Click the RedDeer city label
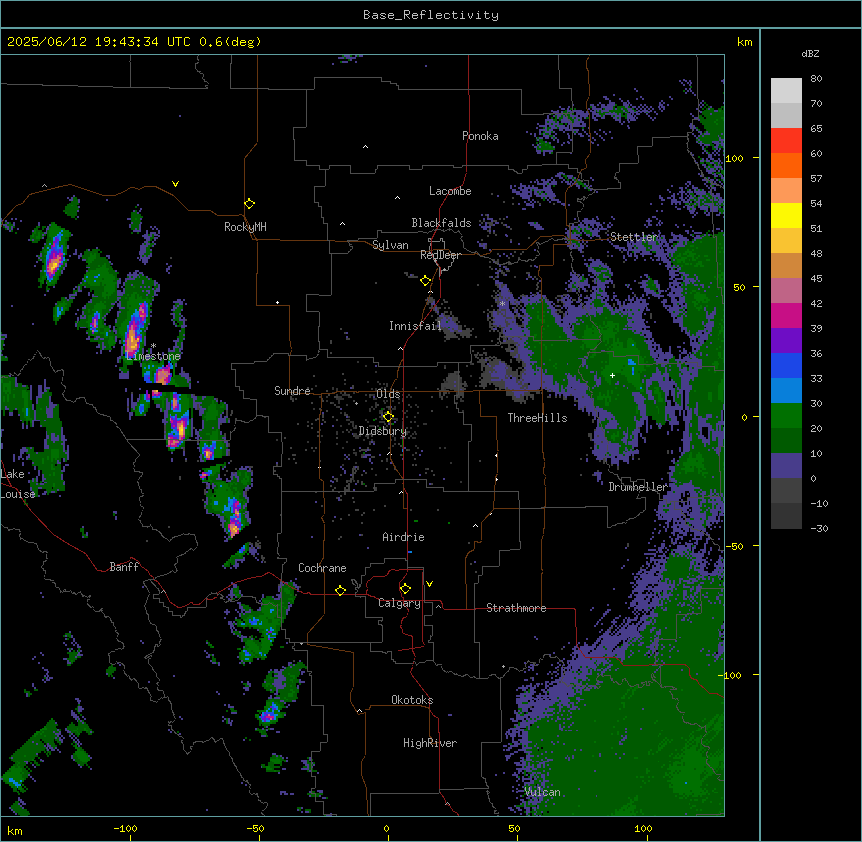862x842 pixels. click(x=440, y=255)
